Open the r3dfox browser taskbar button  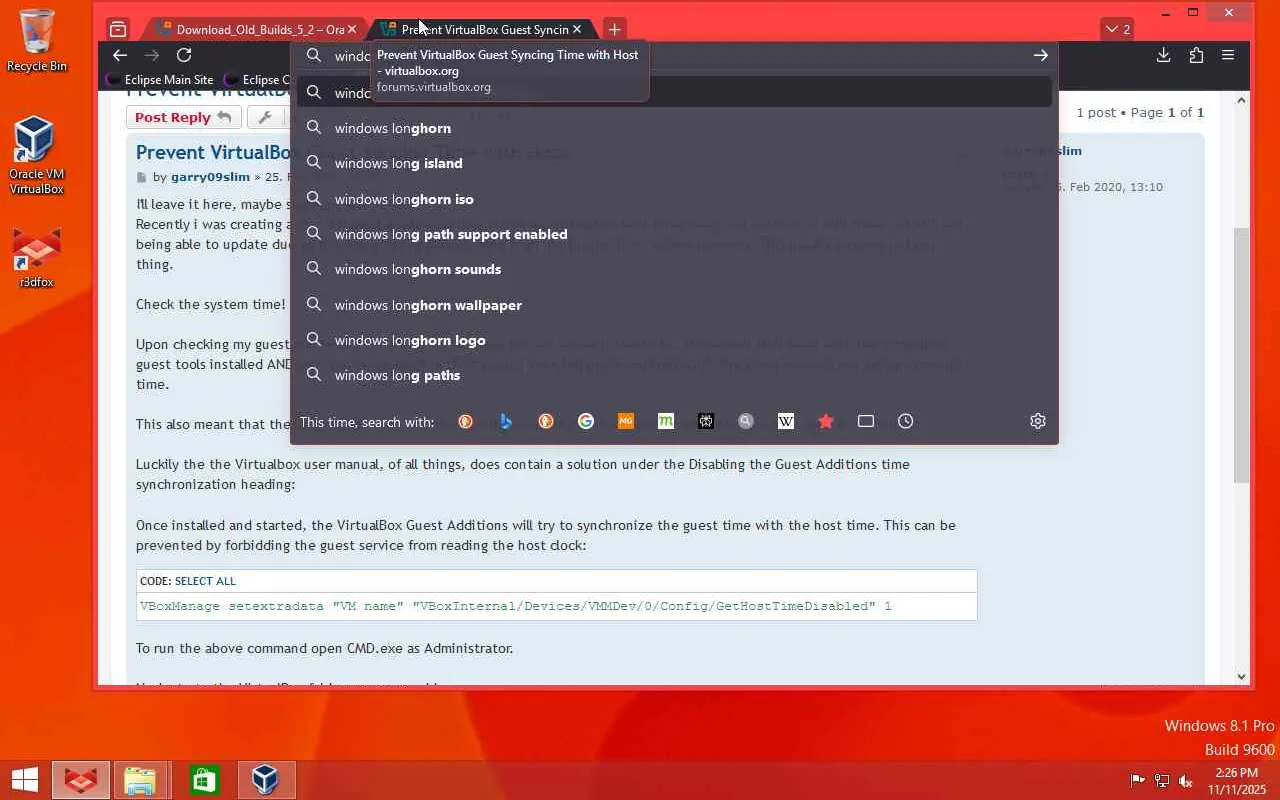(x=81, y=780)
